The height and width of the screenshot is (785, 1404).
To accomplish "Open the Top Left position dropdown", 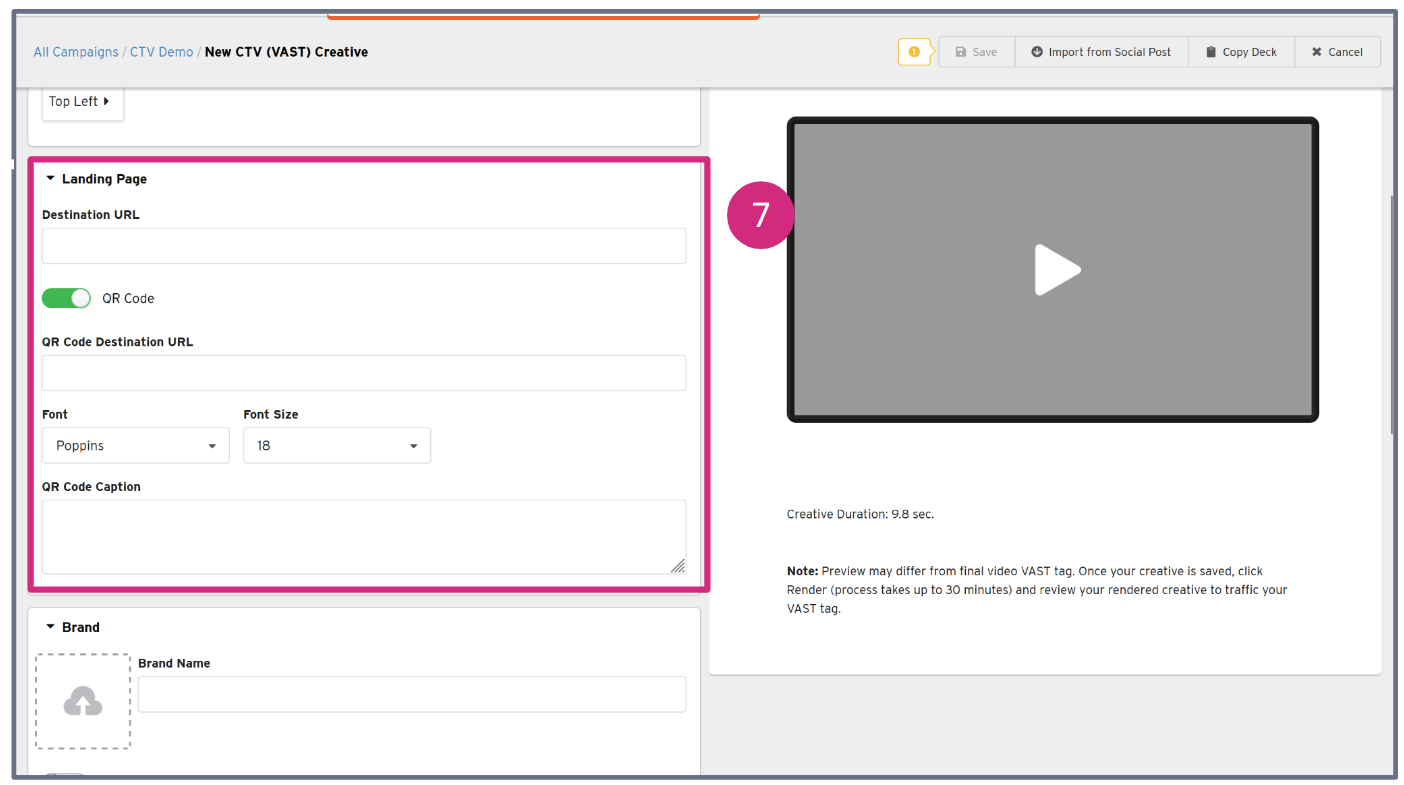I will pyautogui.click(x=81, y=101).
